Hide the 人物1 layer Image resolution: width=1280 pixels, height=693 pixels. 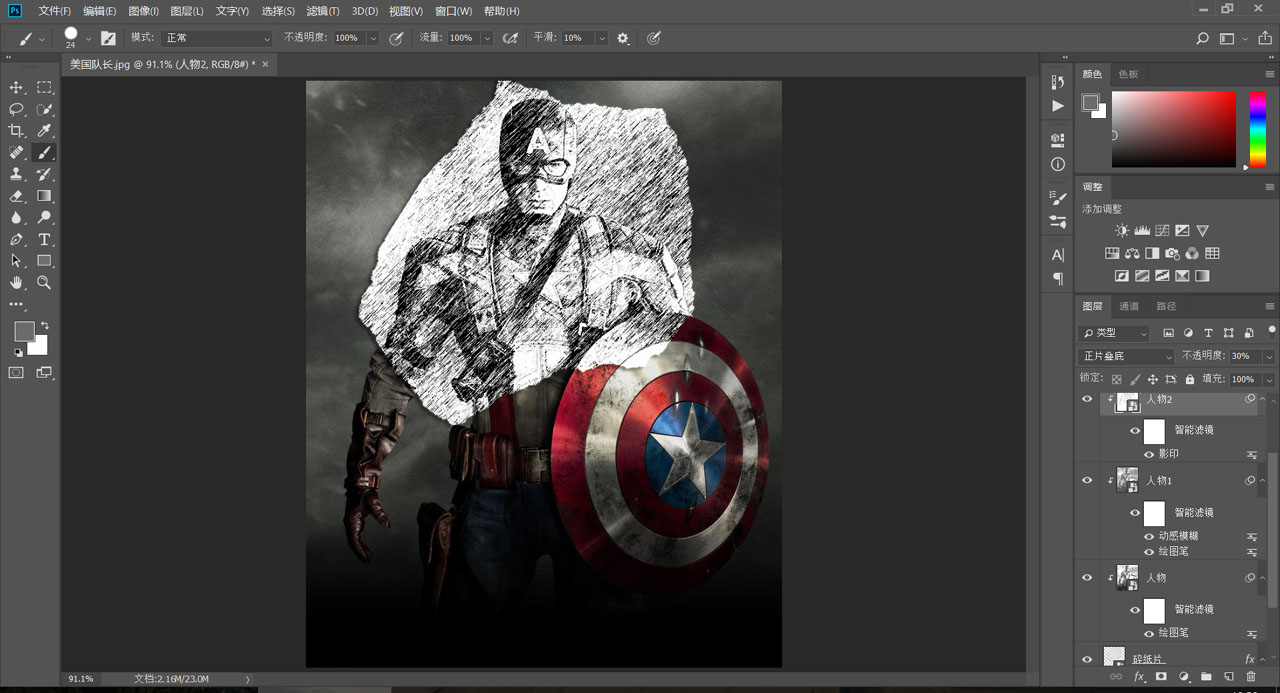(x=1087, y=481)
